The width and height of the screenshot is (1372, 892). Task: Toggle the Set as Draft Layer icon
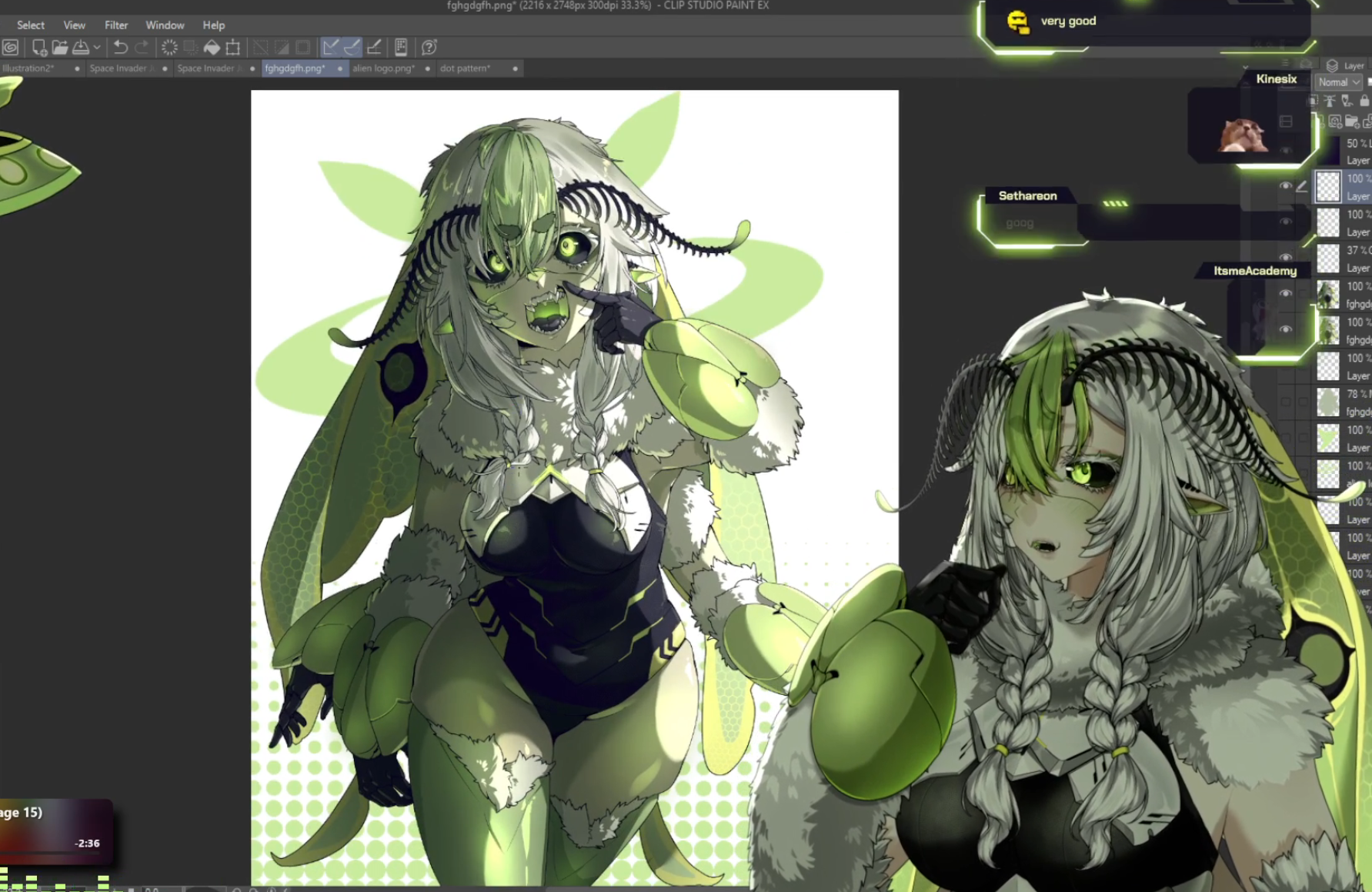(1347, 101)
